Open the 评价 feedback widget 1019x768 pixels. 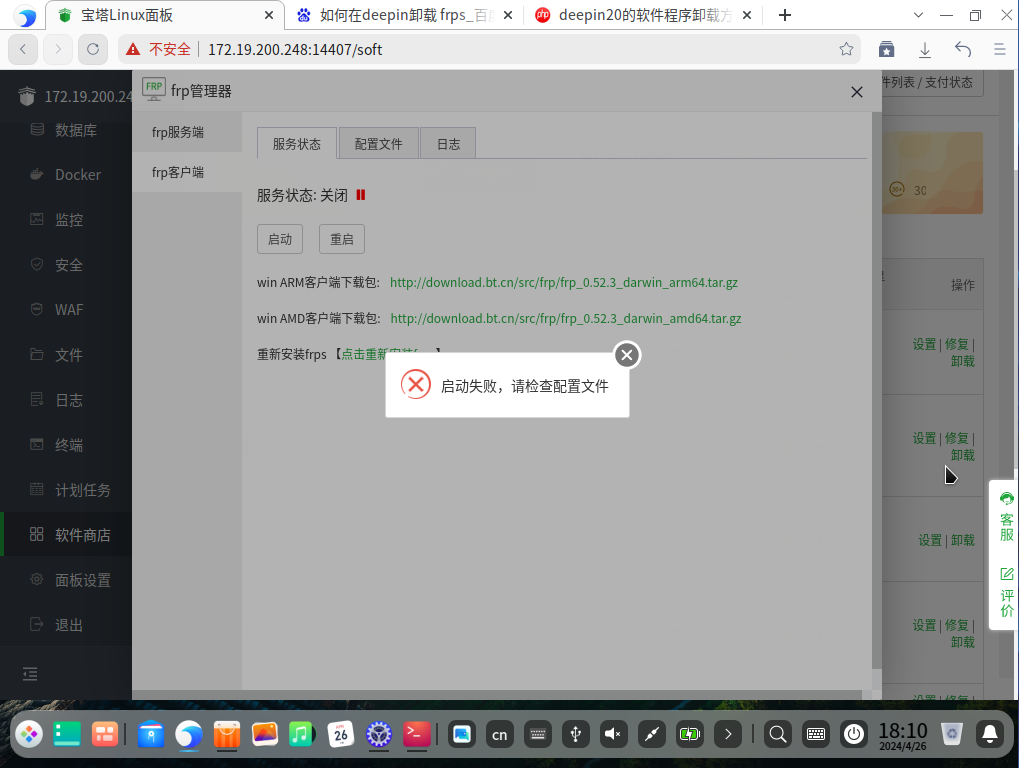[x=1007, y=593]
